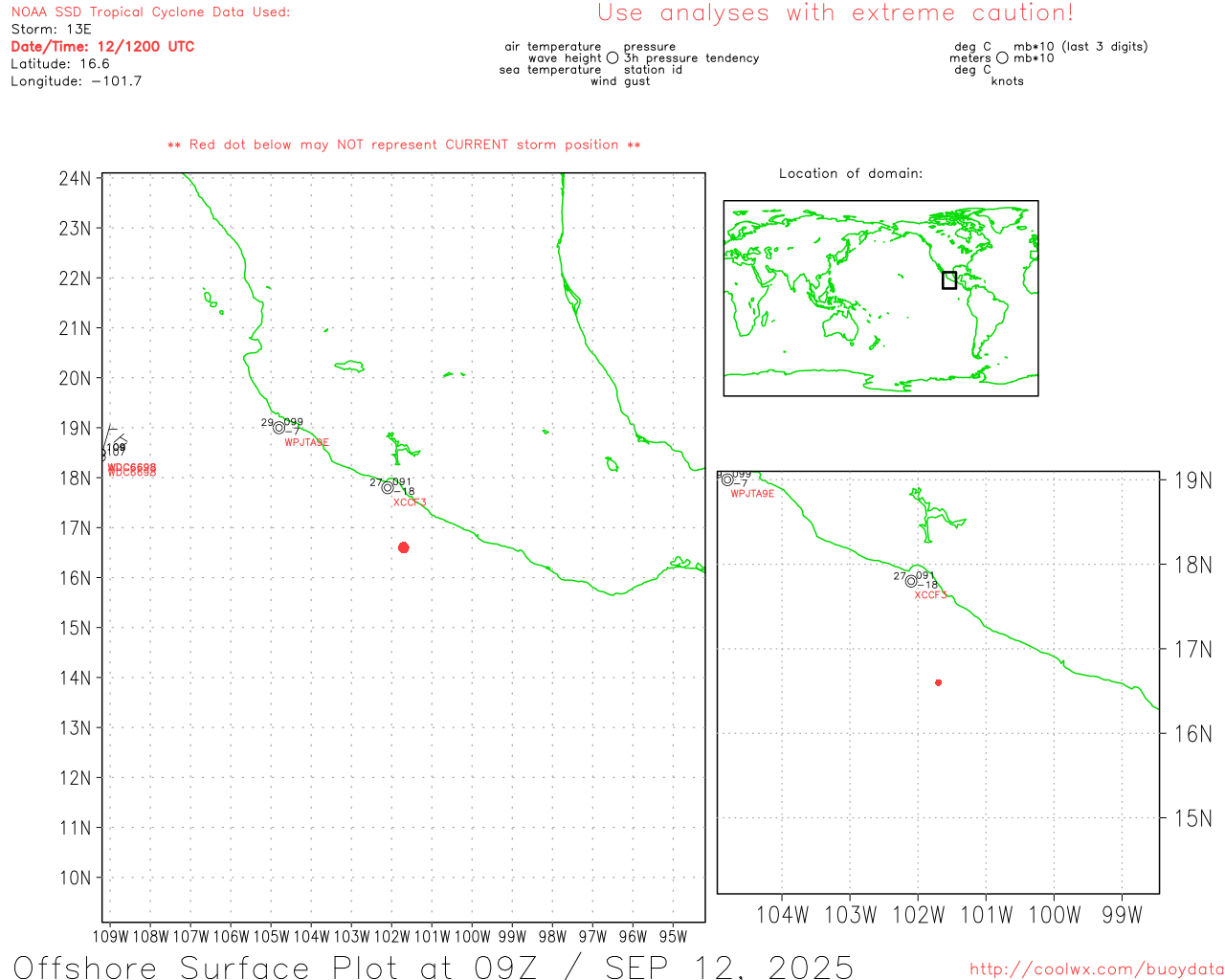Click the world map domain thumbnail
The height and width of the screenshot is (980, 1225).
(x=880, y=299)
